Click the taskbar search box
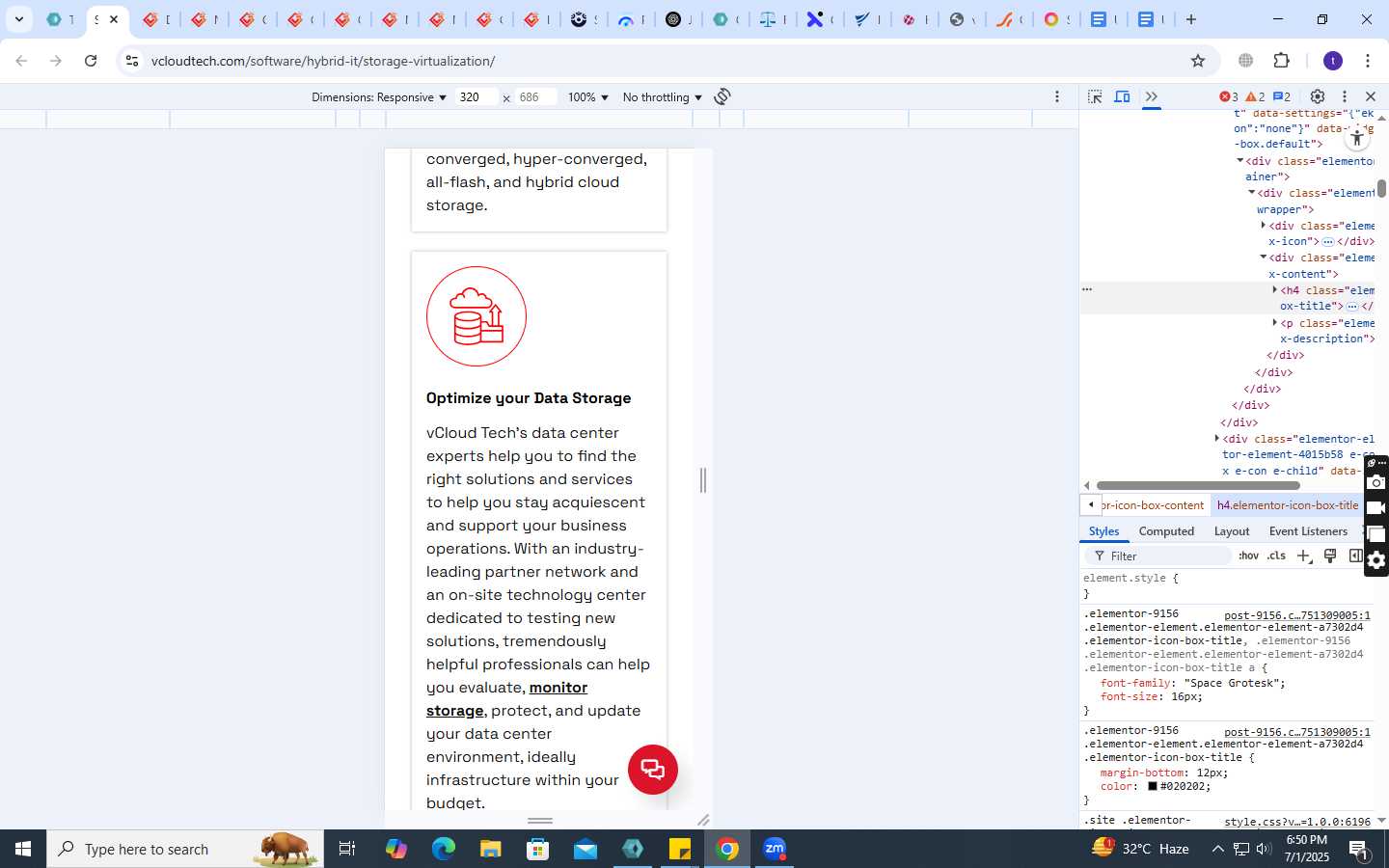1389x868 pixels. coord(185,849)
